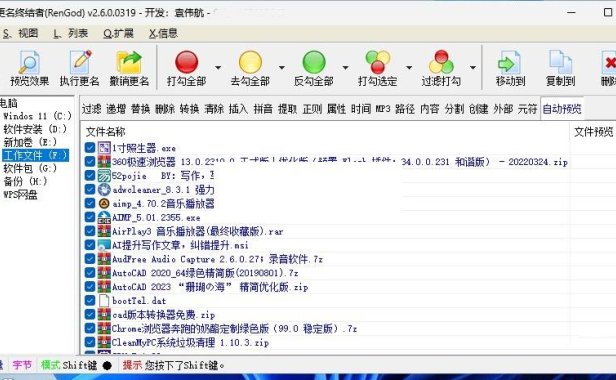Open dropdown arrow next to 打勾全部
Viewport: 616px width, 380px height.
point(218,68)
